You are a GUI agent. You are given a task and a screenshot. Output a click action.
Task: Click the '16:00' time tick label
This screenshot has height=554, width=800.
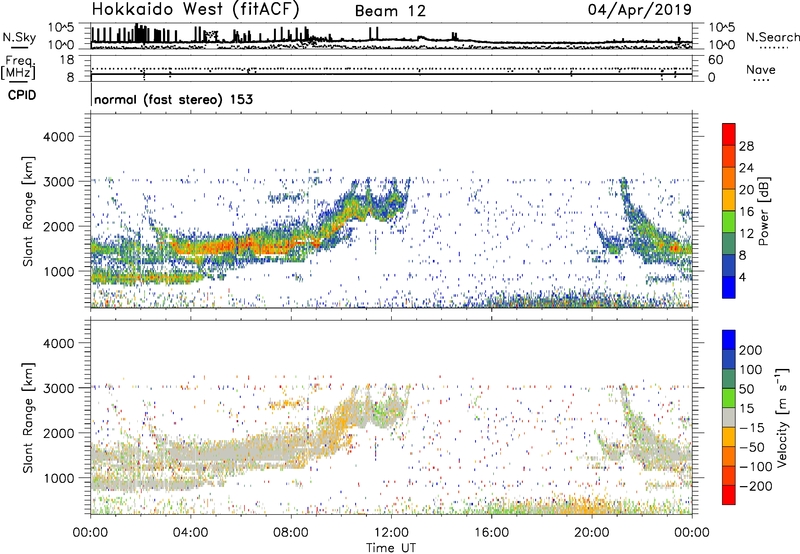tap(491, 533)
